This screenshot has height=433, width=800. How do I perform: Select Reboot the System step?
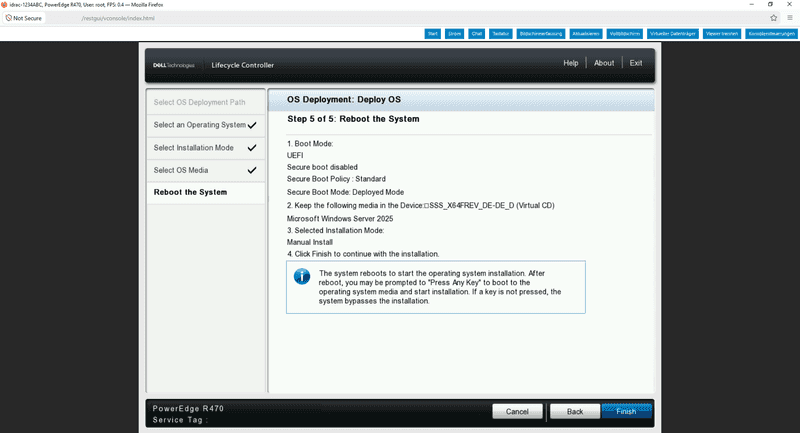point(206,192)
